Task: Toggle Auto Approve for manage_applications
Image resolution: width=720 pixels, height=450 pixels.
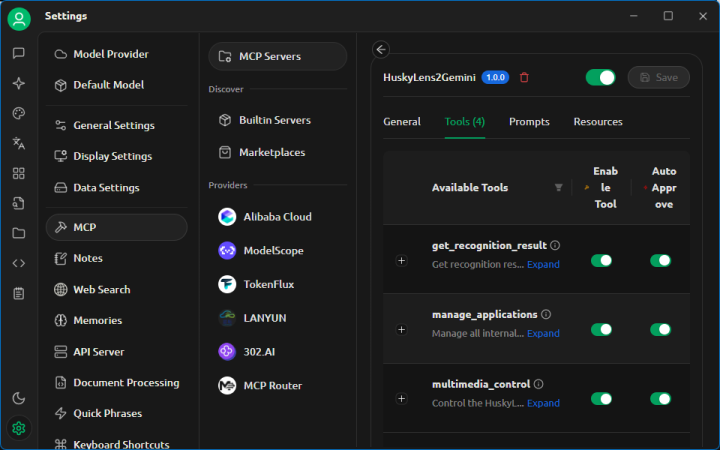Action: click(x=660, y=329)
